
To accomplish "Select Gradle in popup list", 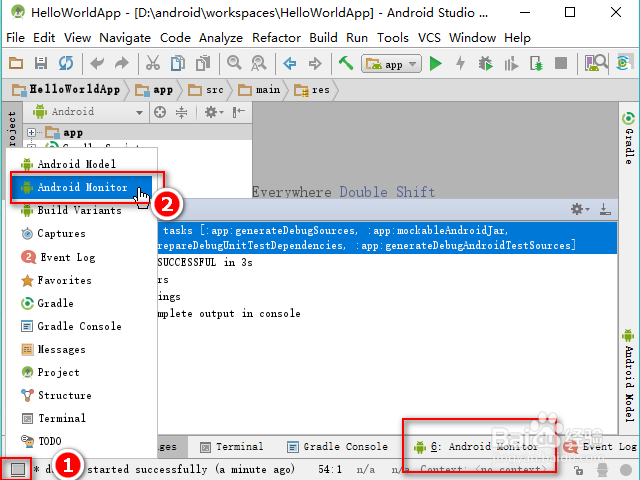I will pos(82,303).
